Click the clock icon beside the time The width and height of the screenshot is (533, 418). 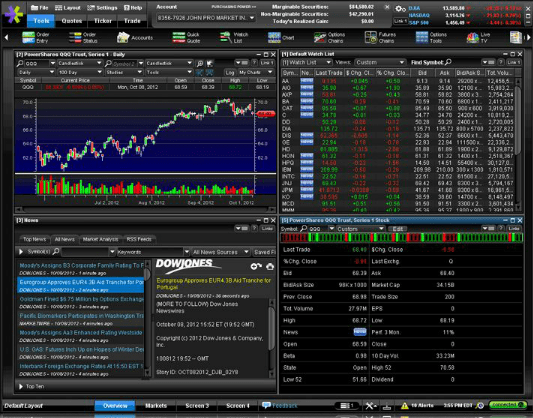point(480,405)
